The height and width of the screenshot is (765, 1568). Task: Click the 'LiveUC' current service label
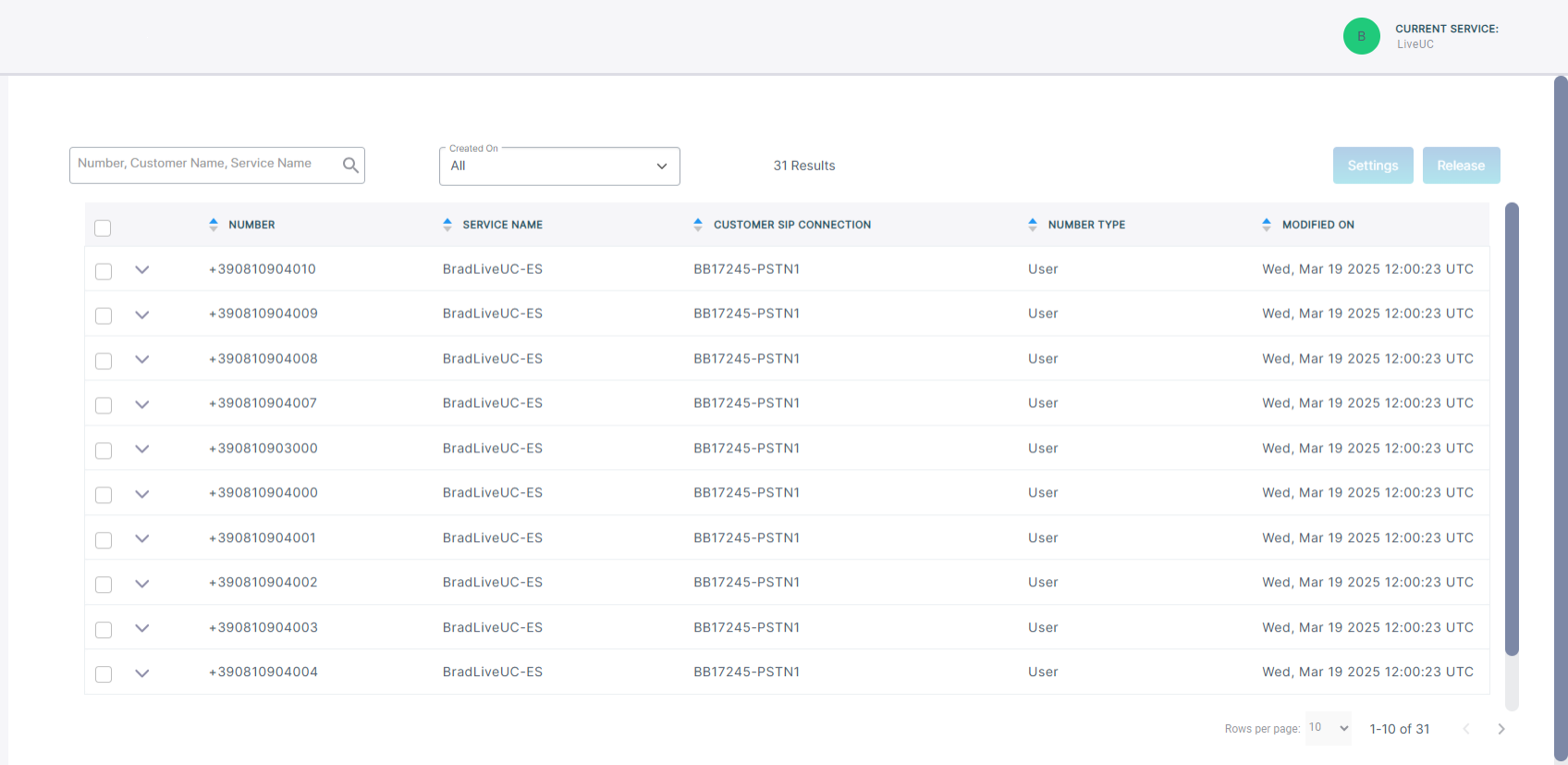click(1415, 44)
